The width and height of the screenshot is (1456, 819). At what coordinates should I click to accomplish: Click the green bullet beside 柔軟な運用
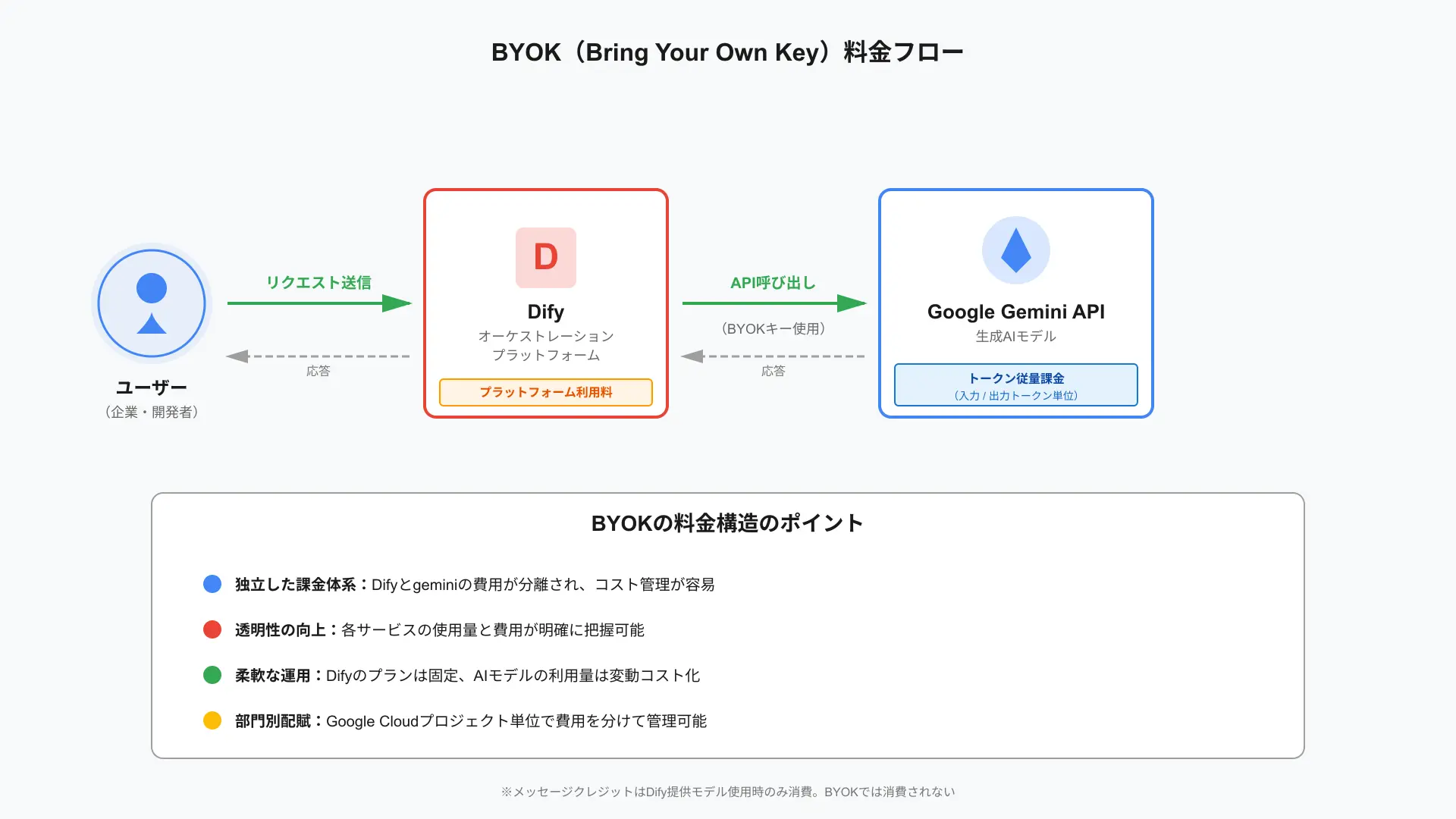tap(212, 675)
